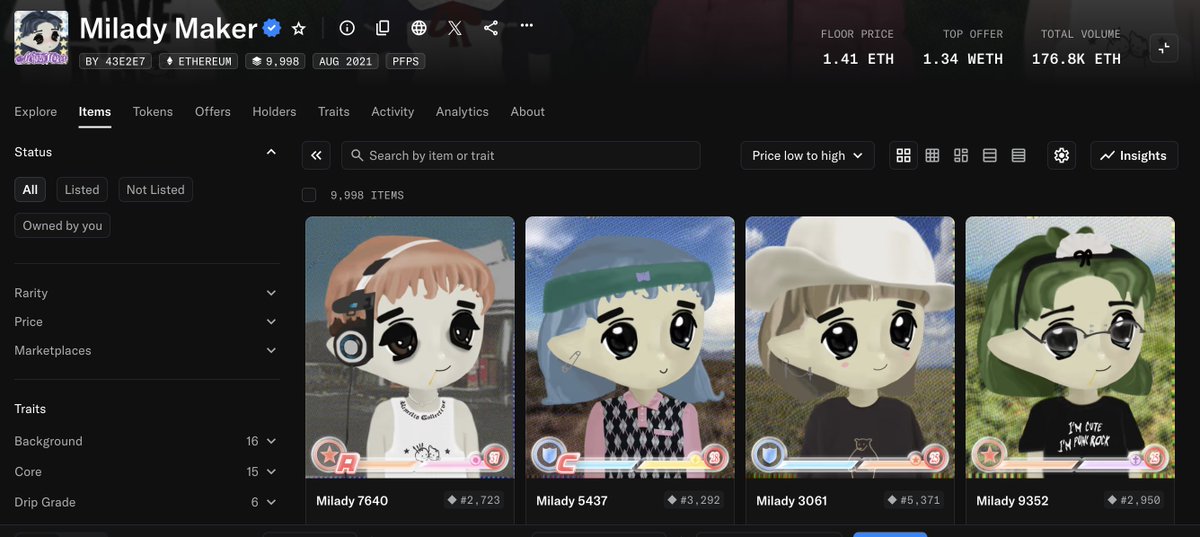This screenshot has width=1200, height=537.
Task: Select all items checkbox
Action: click(x=309, y=195)
